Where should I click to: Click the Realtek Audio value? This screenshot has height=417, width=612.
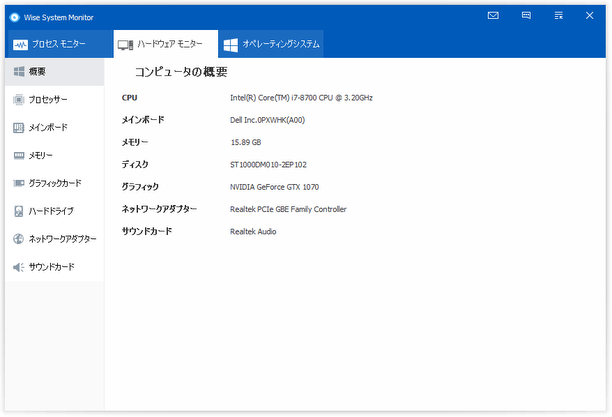[x=253, y=232]
